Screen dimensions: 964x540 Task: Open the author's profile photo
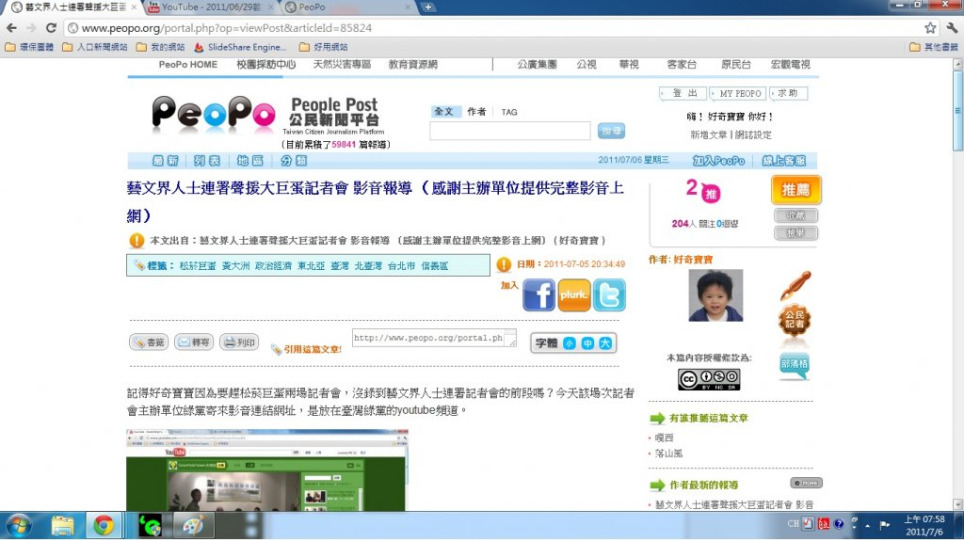click(715, 295)
